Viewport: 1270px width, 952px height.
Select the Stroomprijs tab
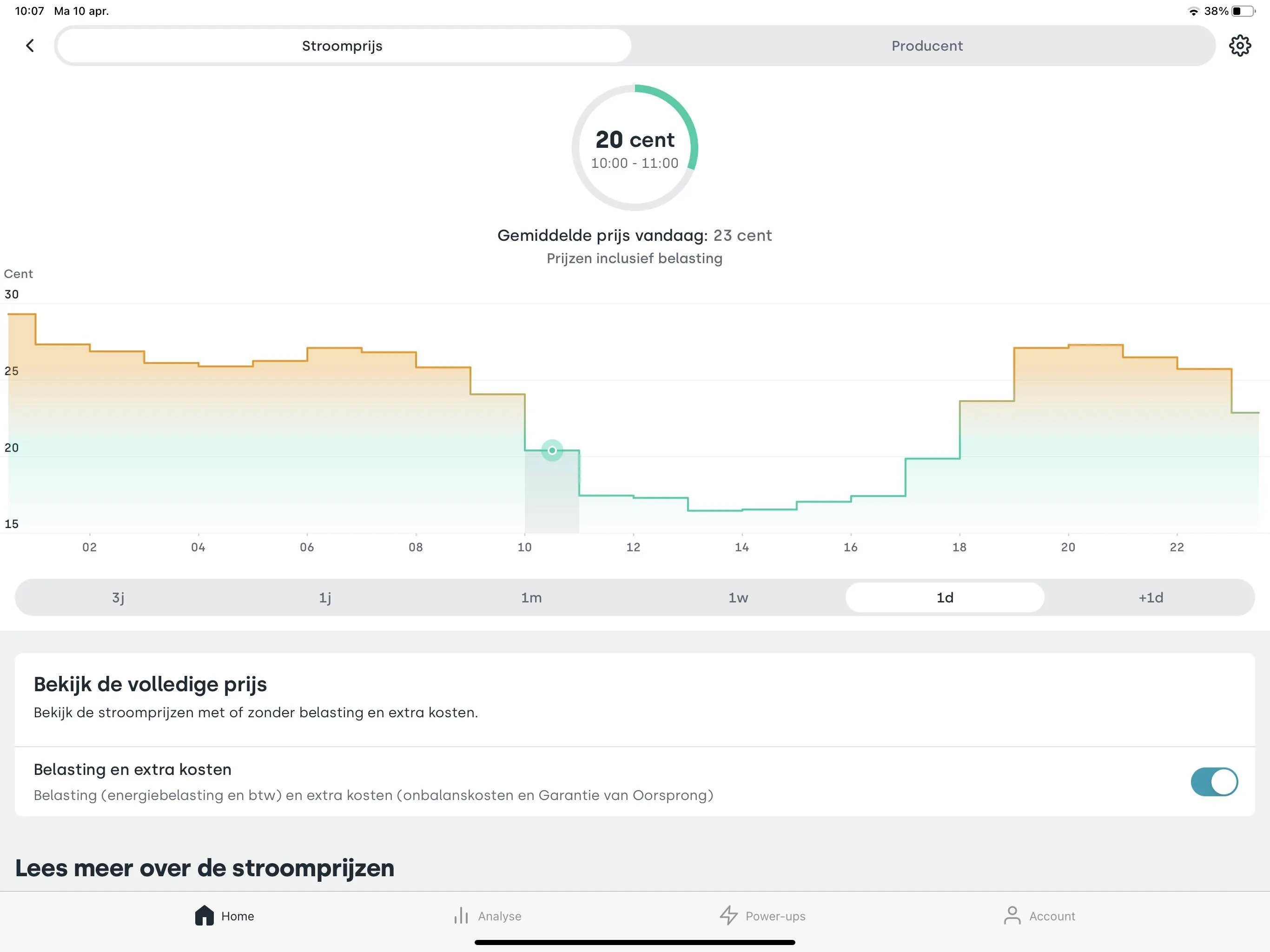point(343,46)
